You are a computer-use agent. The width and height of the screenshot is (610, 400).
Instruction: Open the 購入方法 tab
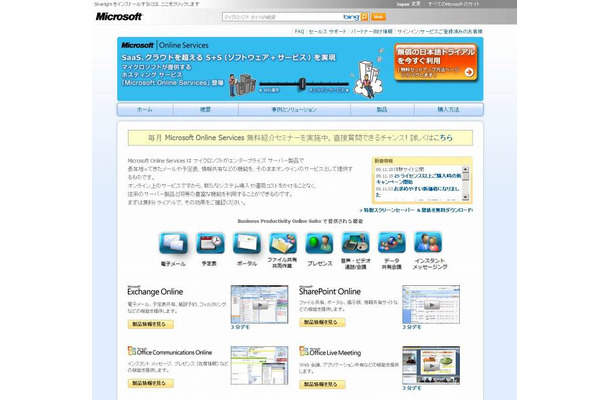[x=449, y=110]
